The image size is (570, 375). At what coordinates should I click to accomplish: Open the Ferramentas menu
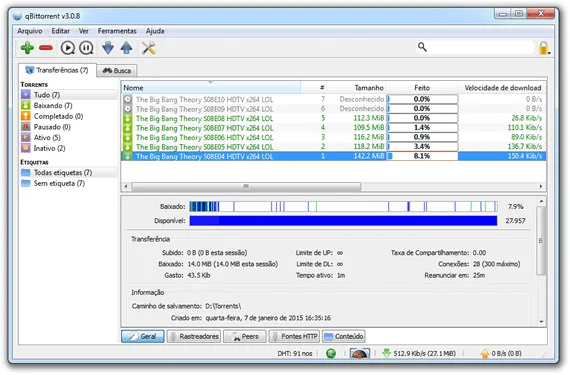(117, 31)
